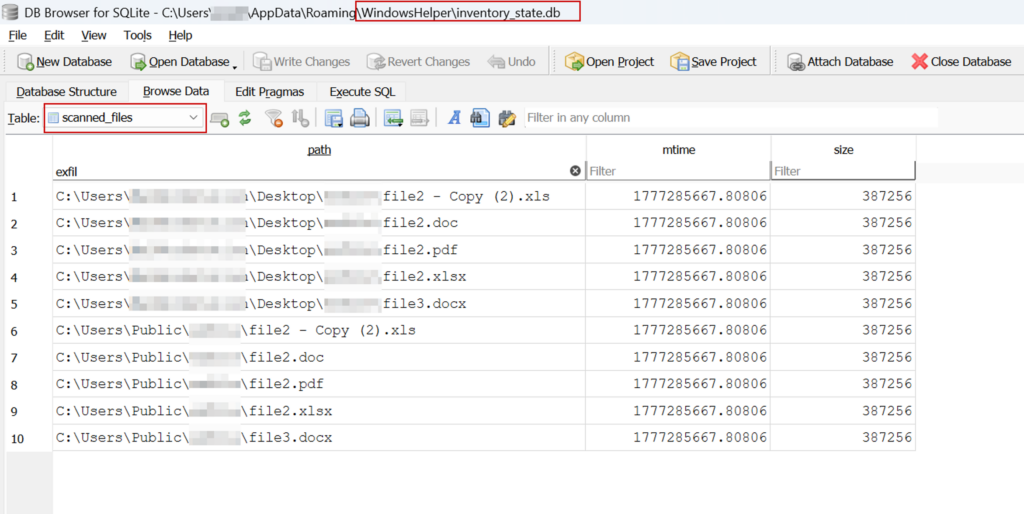Select the Browse Data tab
The image size is (1024, 514).
pyautogui.click(x=176, y=91)
